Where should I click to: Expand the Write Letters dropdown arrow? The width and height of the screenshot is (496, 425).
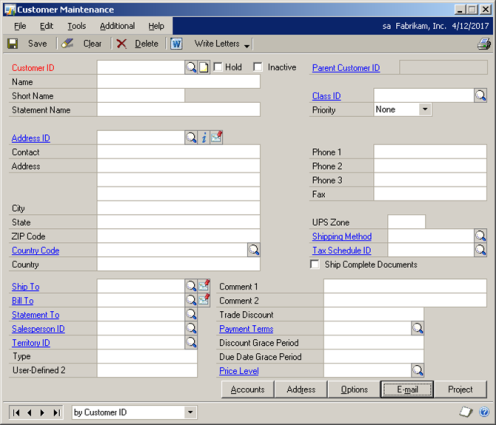[x=247, y=45]
